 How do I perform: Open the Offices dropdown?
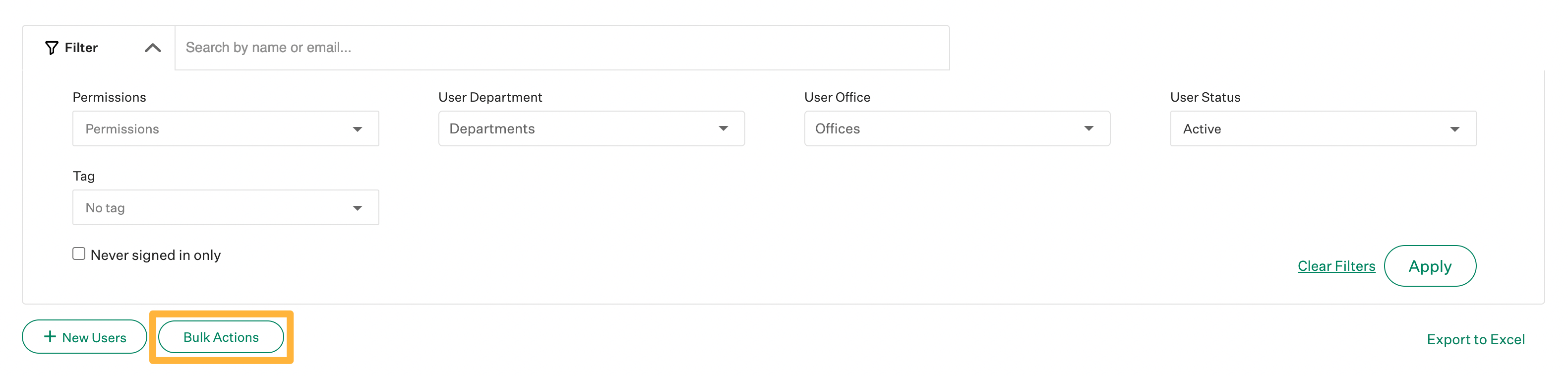pos(957,128)
